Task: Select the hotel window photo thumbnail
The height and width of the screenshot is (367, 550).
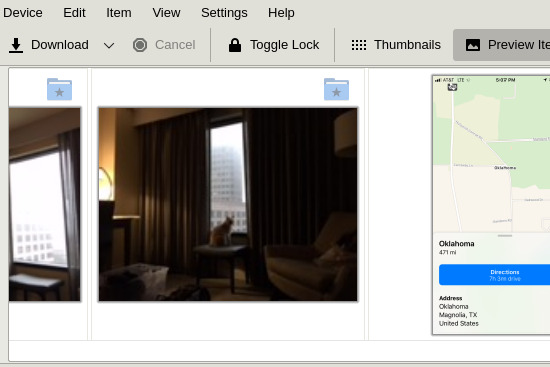Action: (45, 205)
